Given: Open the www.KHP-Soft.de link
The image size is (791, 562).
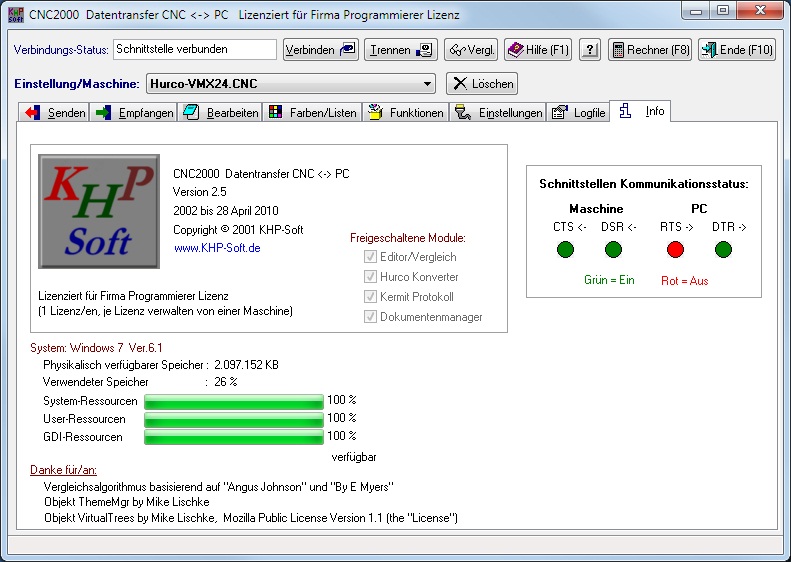Looking at the screenshot, I should click(x=217, y=248).
